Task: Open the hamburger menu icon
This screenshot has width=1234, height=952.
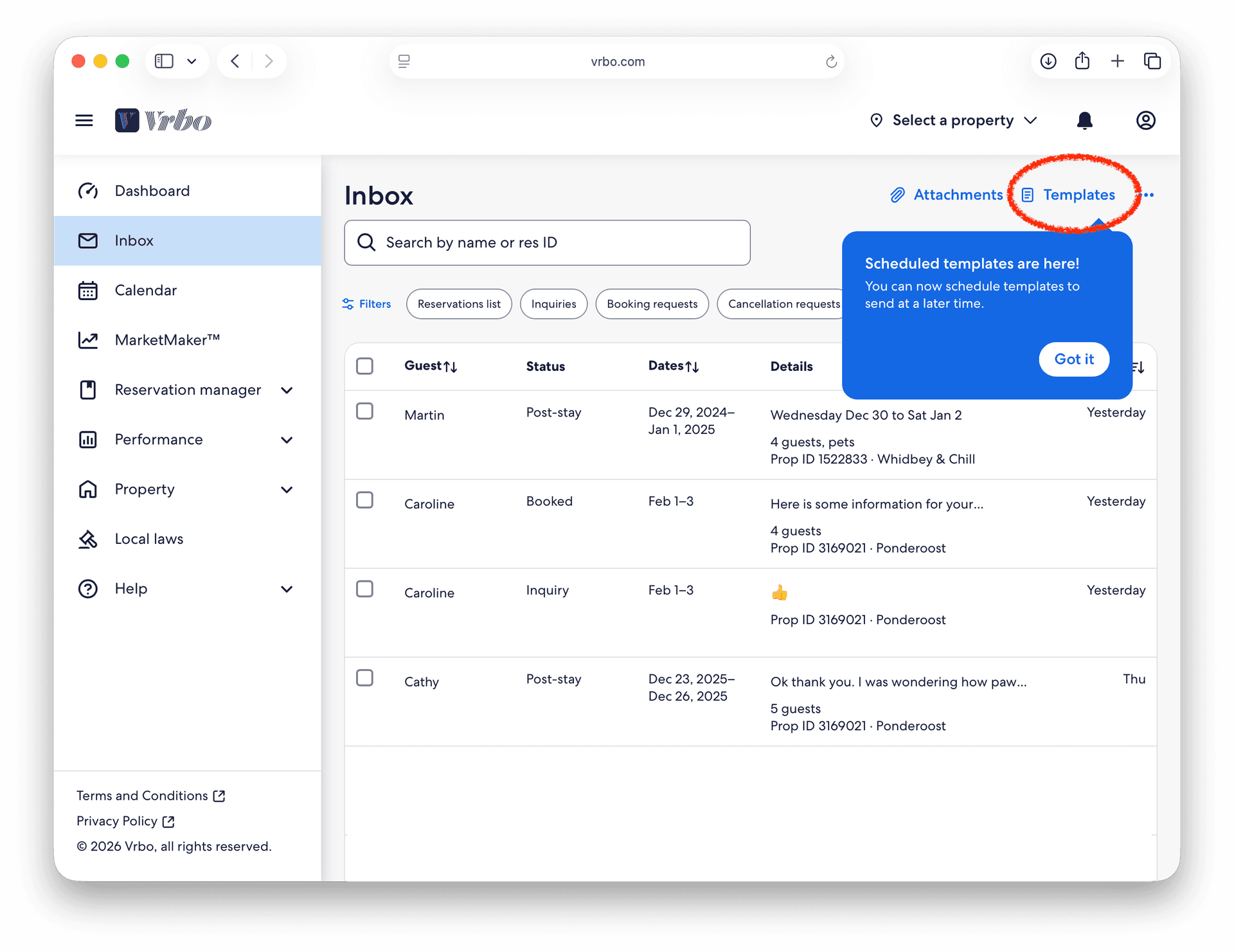Action: (84, 120)
